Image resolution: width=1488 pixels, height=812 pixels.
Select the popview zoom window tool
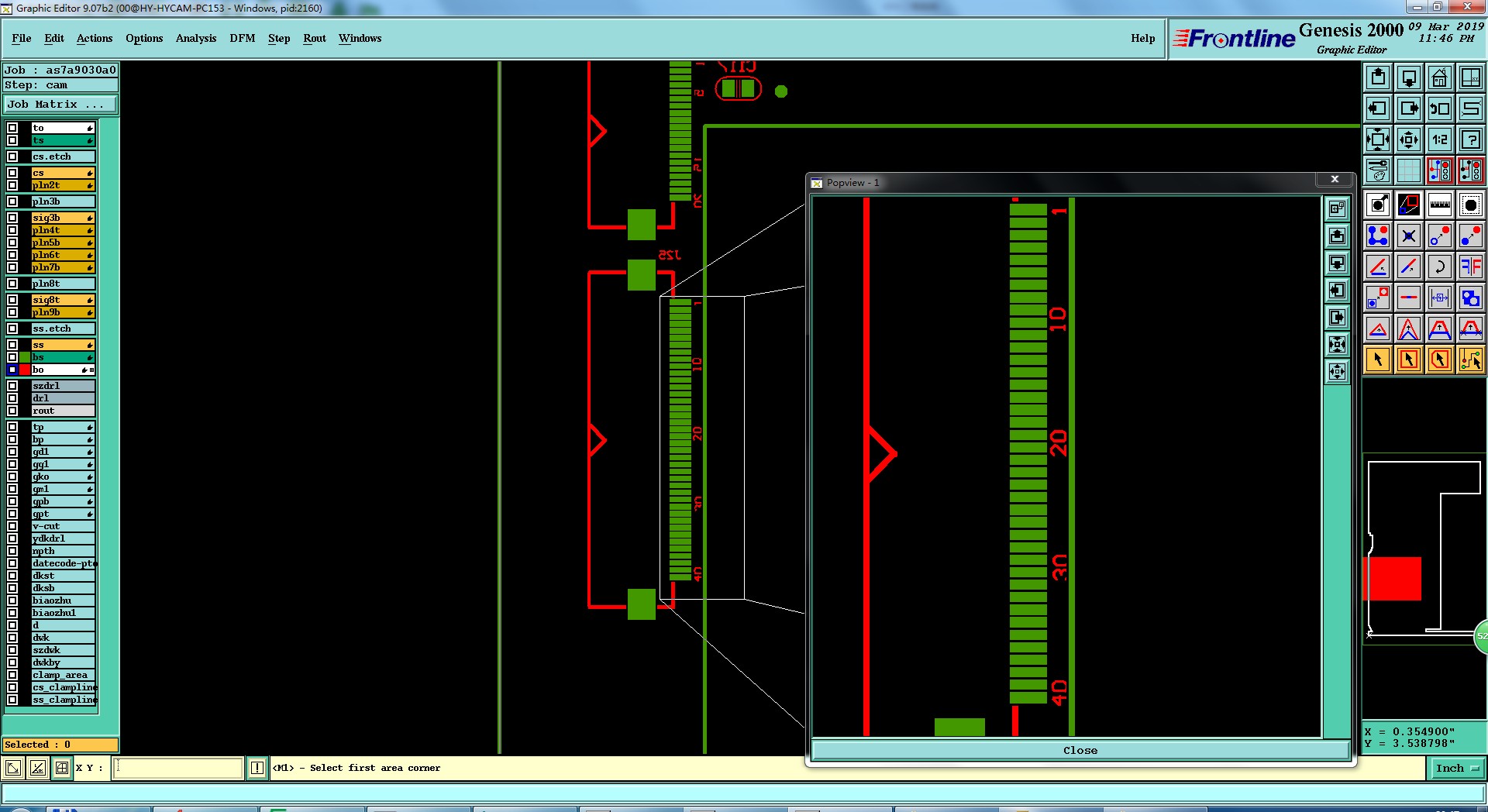pos(1409,205)
